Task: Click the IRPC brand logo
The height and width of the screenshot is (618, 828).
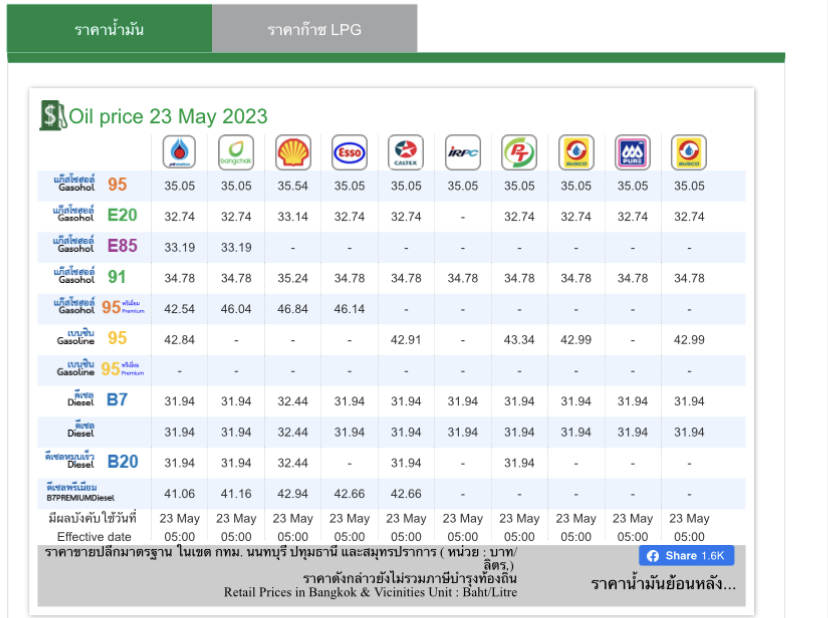Action: pyautogui.click(x=463, y=152)
